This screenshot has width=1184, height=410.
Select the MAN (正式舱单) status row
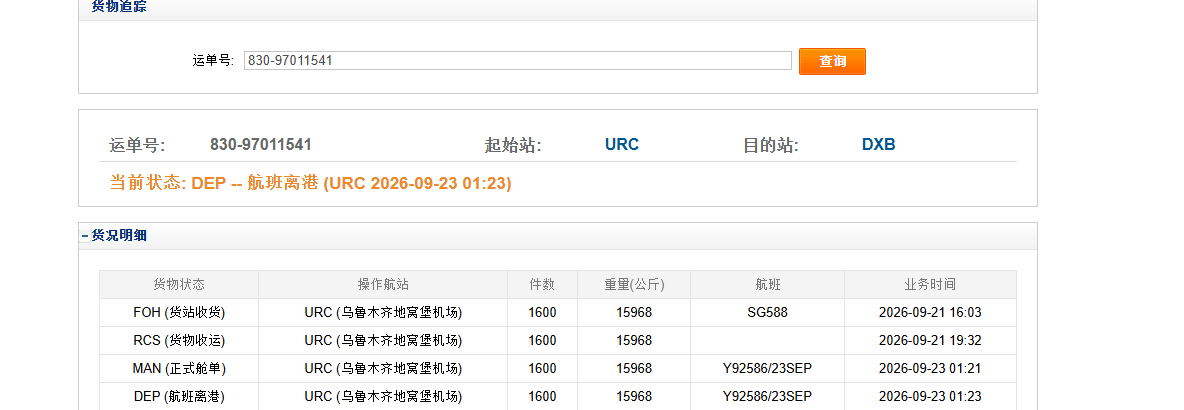click(558, 368)
